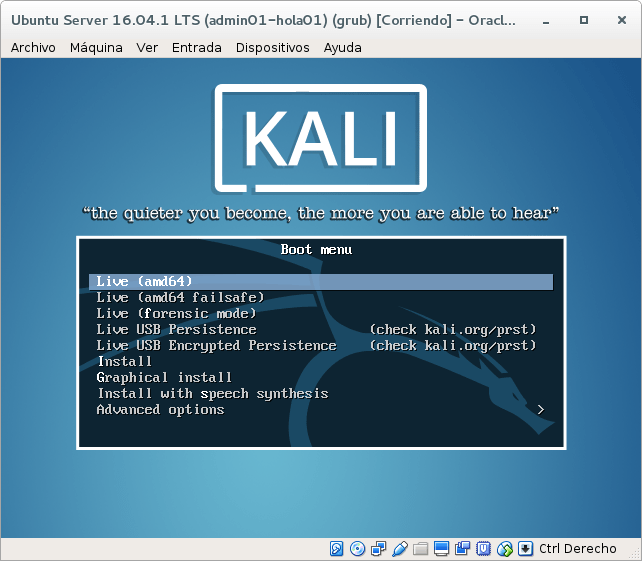Click the Boot menu heading

point(316,250)
